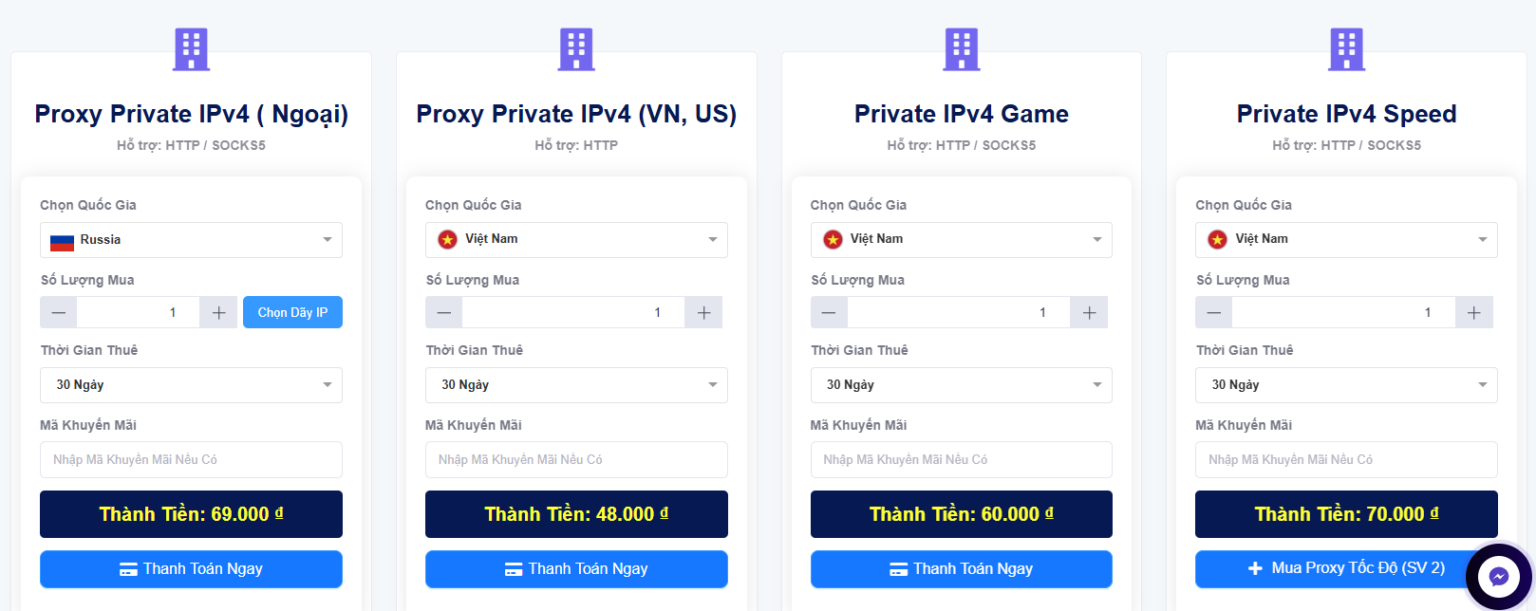Click promo code field in Private IPv4 Game card
The width and height of the screenshot is (1536, 611).
[961, 459]
